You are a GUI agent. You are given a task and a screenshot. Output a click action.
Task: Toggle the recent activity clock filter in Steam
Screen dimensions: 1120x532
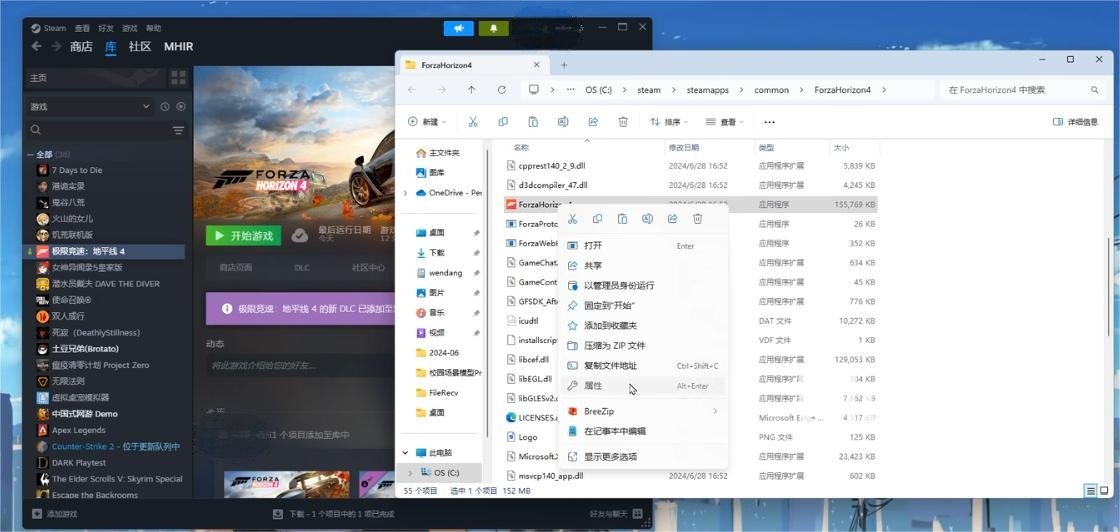tap(165, 106)
